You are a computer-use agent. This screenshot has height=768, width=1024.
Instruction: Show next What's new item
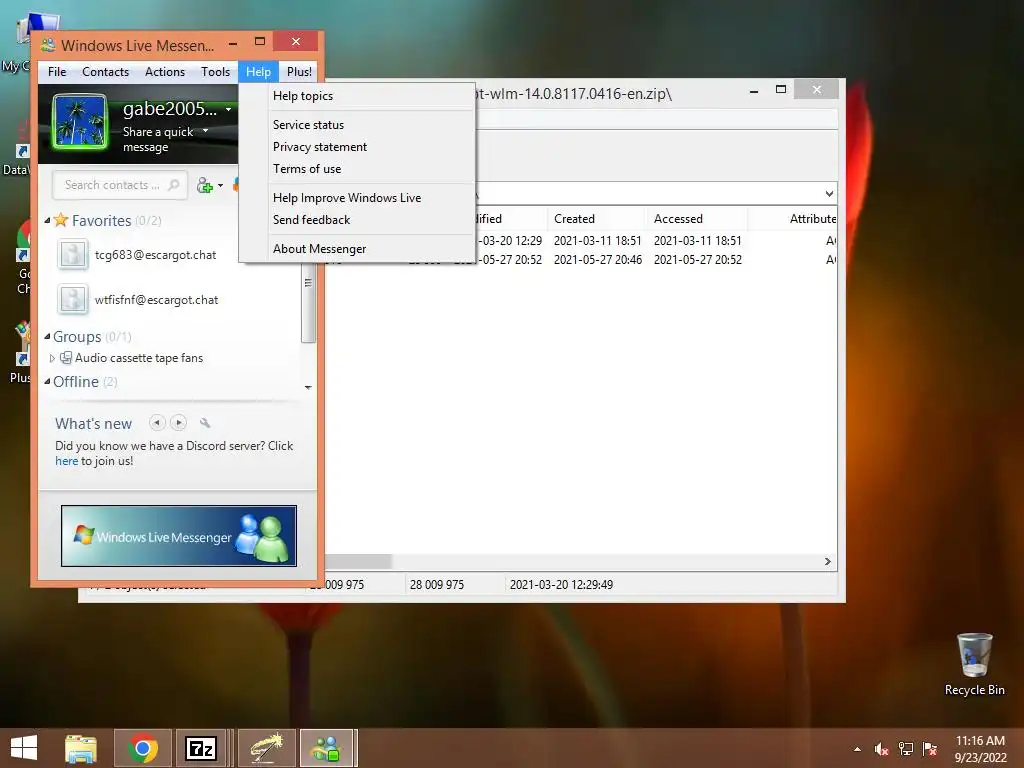click(x=178, y=423)
